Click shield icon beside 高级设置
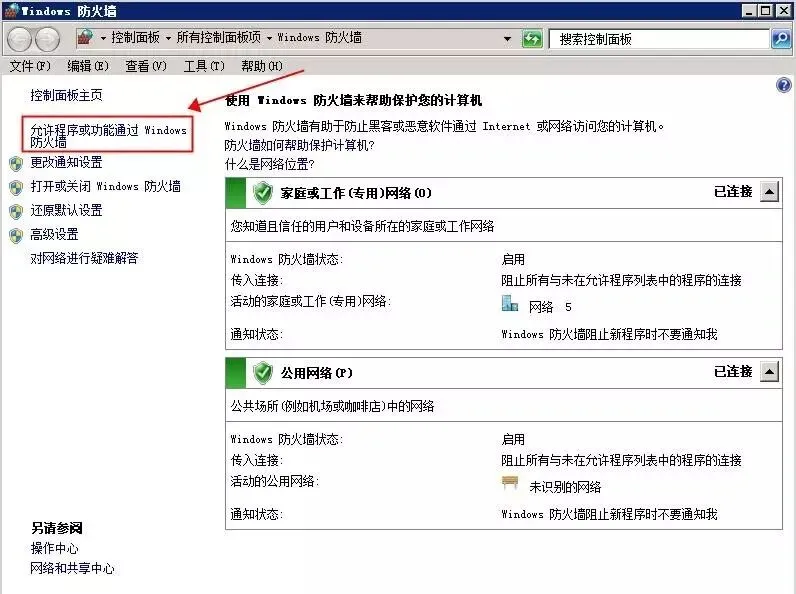 [x=16, y=235]
